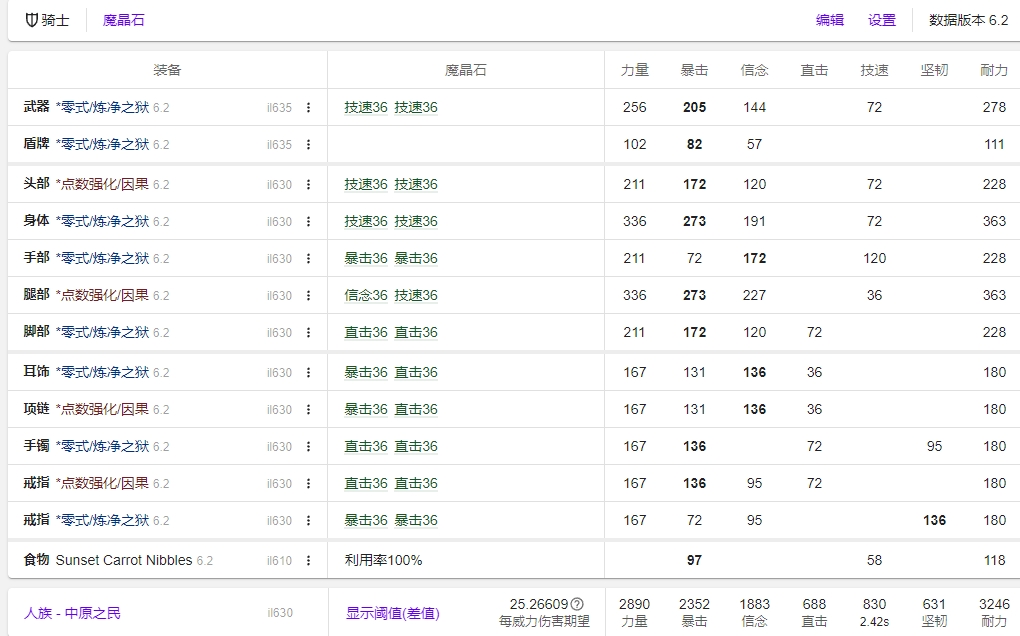Click the 头部 item *点数强化/因果

tap(102, 185)
